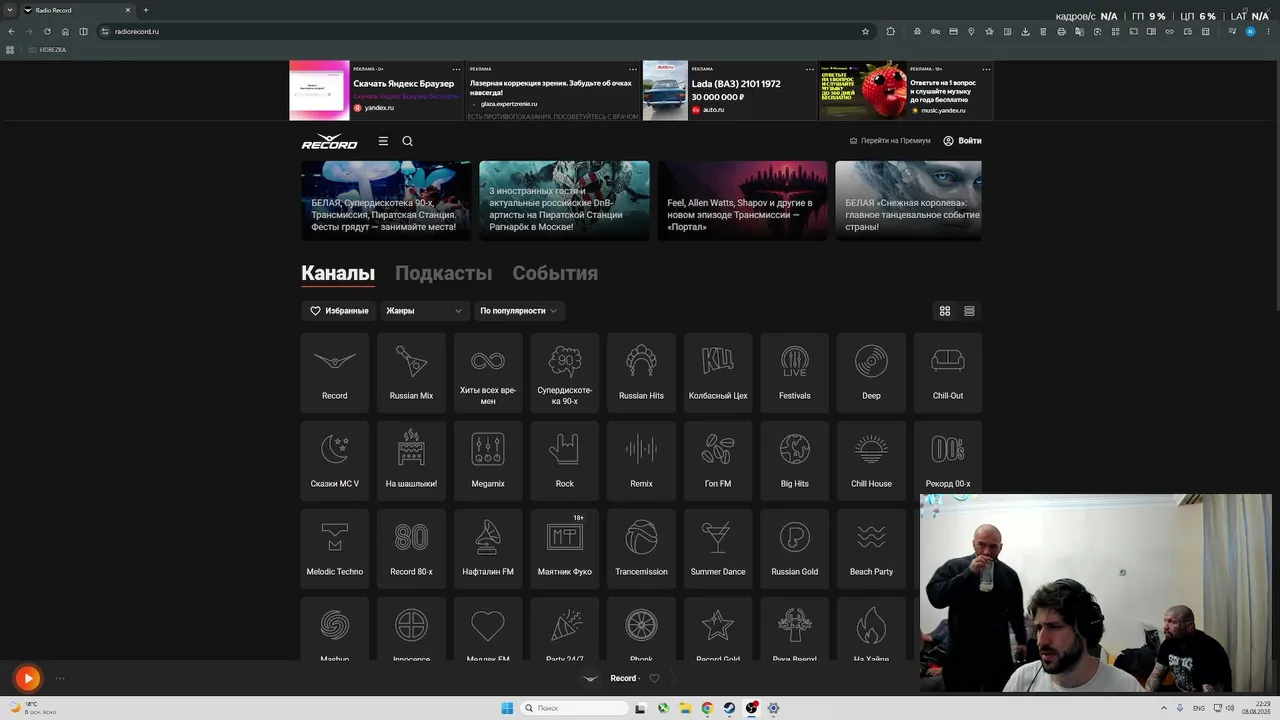Open the Remix channel

click(641, 461)
